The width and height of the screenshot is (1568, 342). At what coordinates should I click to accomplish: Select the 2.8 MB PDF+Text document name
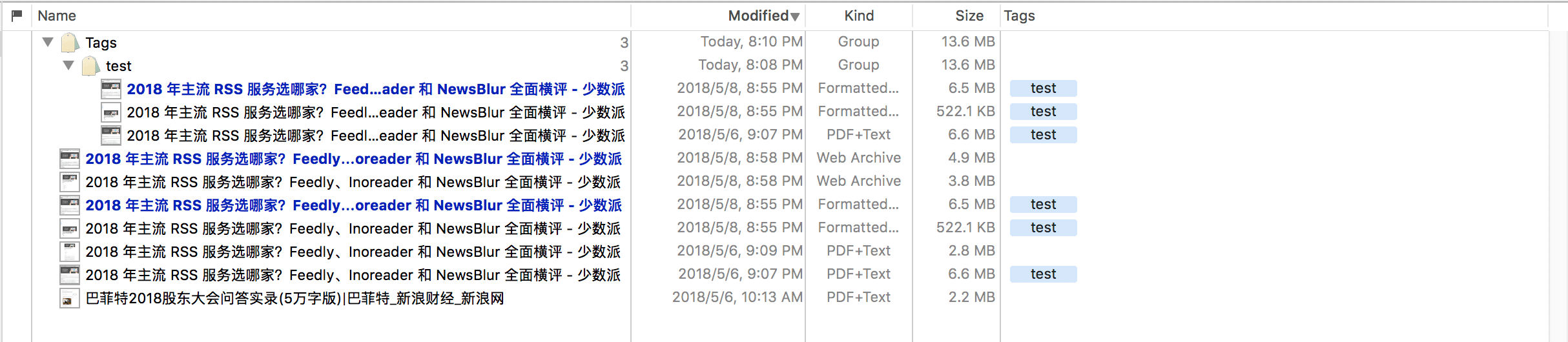tap(353, 252)
